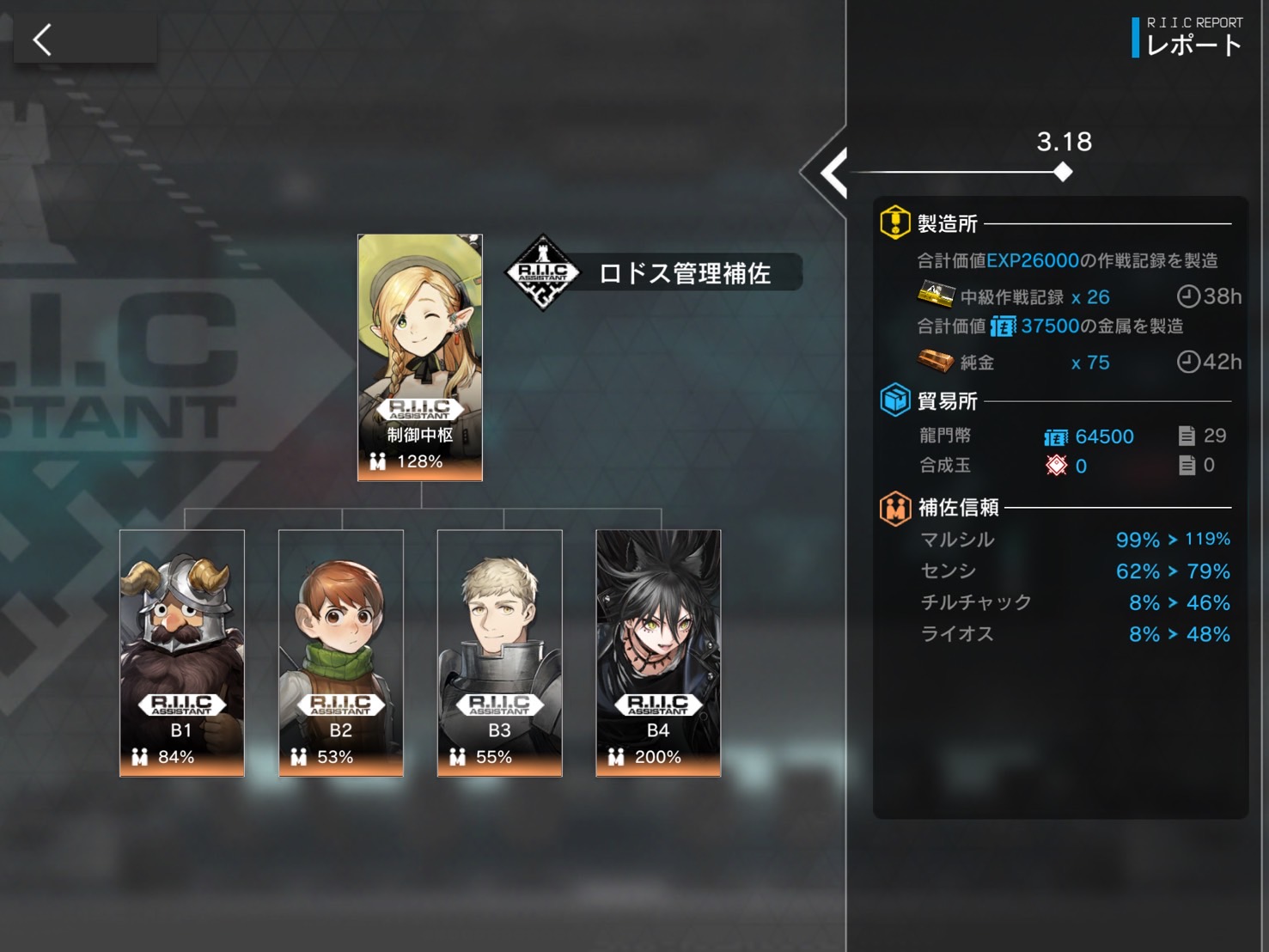The image size is (1269, 952).
Task: Click the 中級作戦記録 battle record icon
Action: (x=936, y=295)
